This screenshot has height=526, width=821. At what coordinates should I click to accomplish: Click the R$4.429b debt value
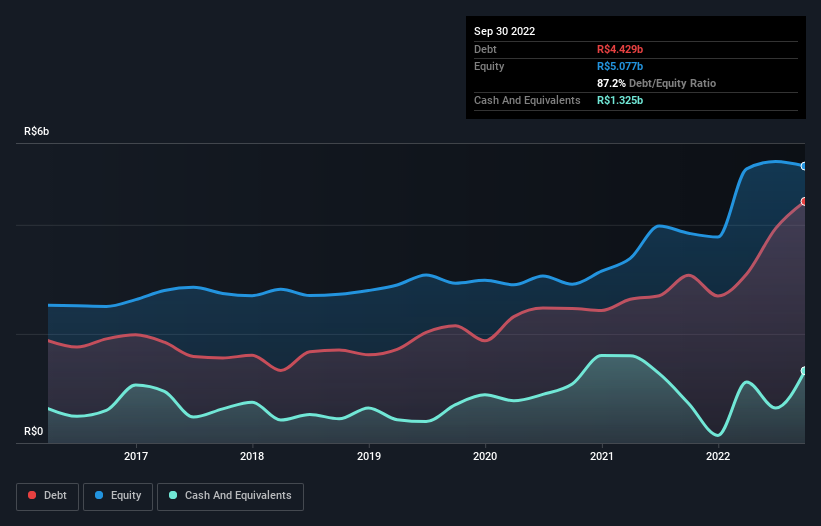[620, 49]
